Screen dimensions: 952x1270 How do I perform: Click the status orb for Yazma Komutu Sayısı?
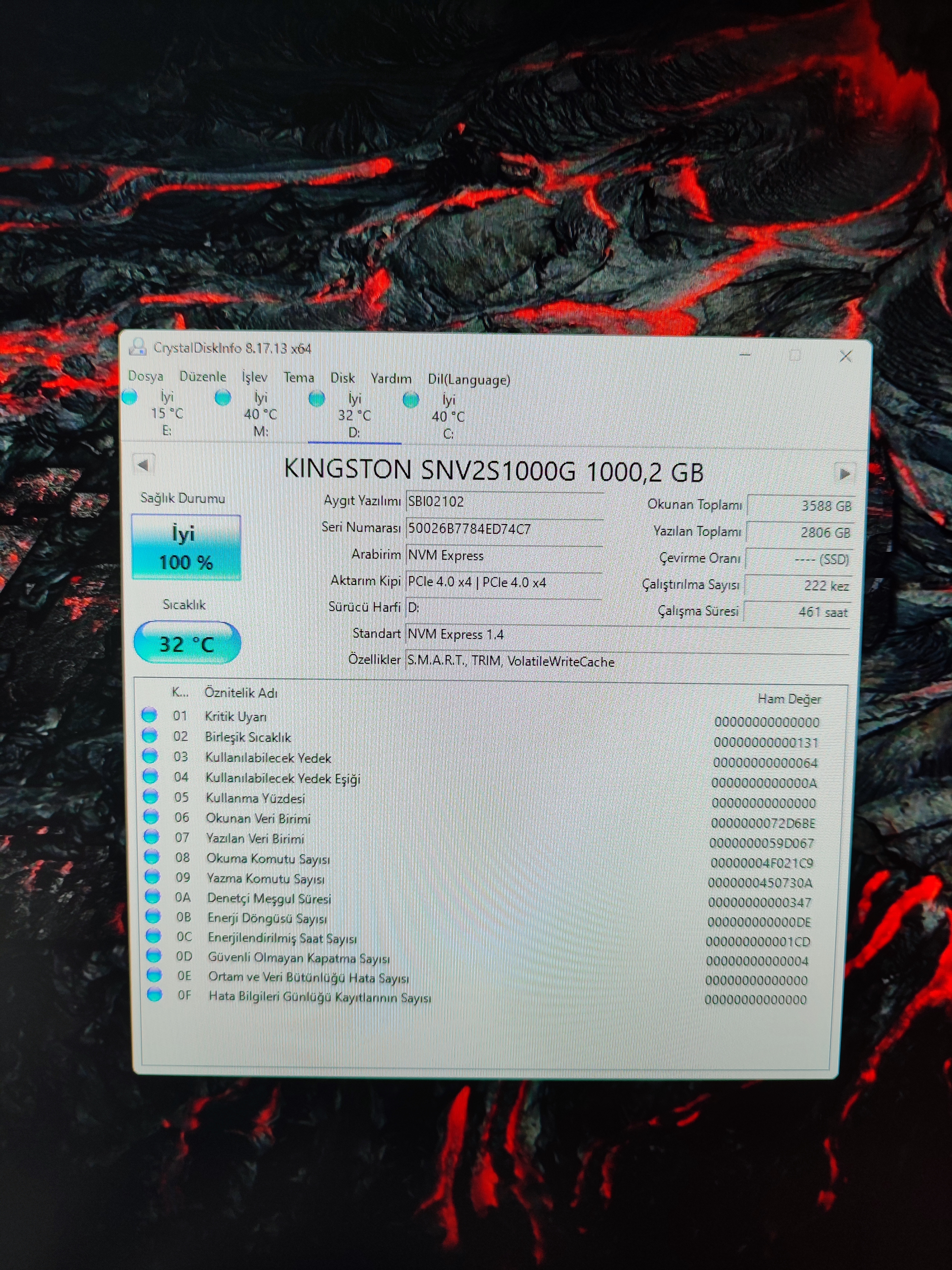[153, 877]
